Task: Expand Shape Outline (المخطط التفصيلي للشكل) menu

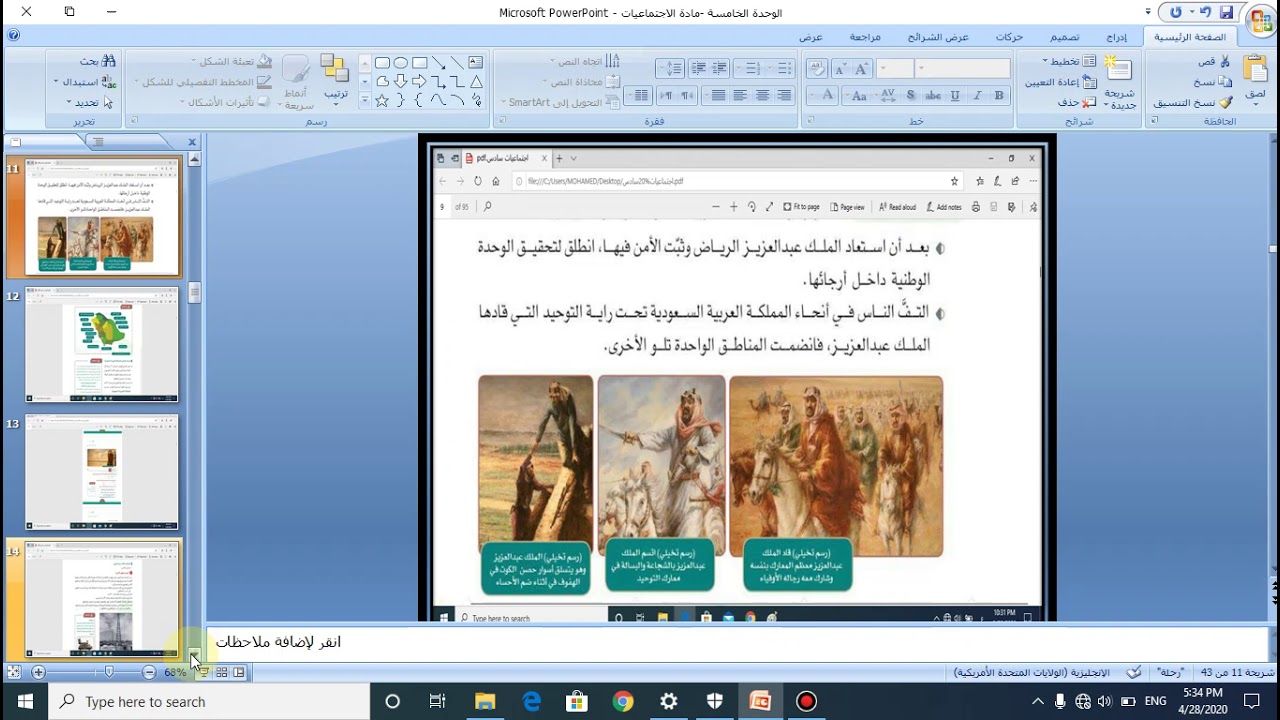Action: (206, 82)
